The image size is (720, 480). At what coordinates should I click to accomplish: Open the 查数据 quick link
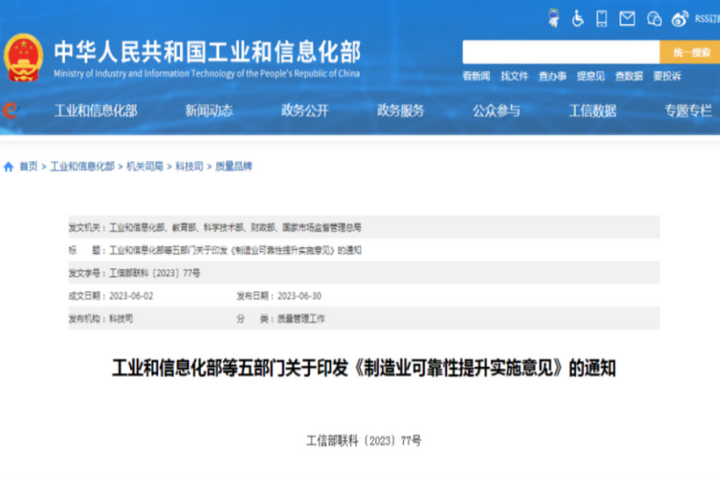click(629, 76)
